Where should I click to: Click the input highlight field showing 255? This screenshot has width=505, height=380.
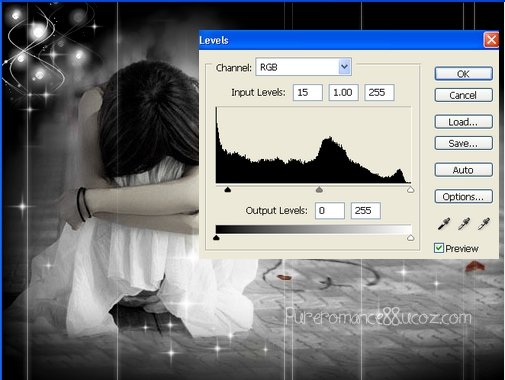point(379,92)
